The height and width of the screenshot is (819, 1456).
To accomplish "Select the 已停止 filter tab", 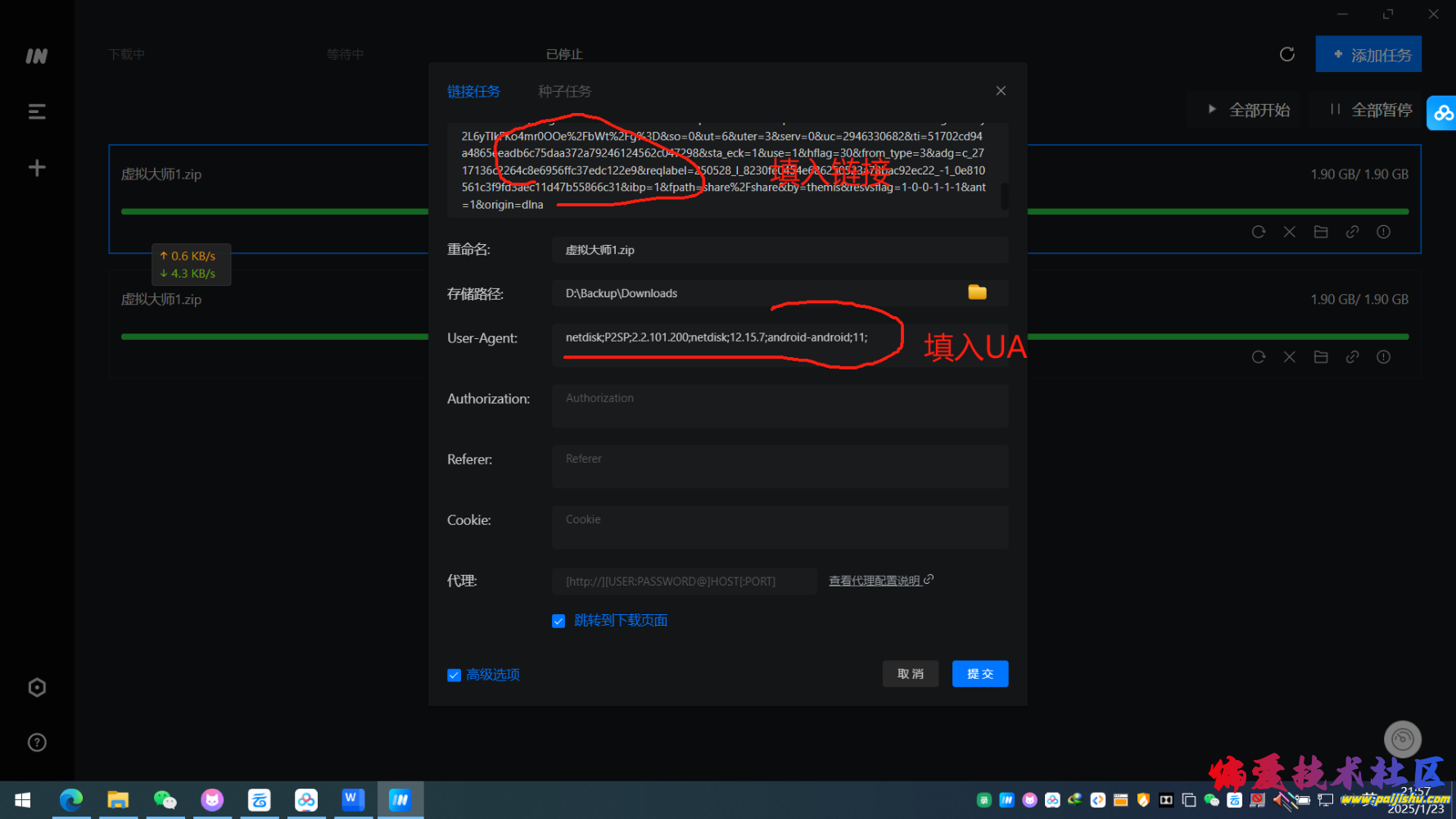I will click(x=563, y=53).
